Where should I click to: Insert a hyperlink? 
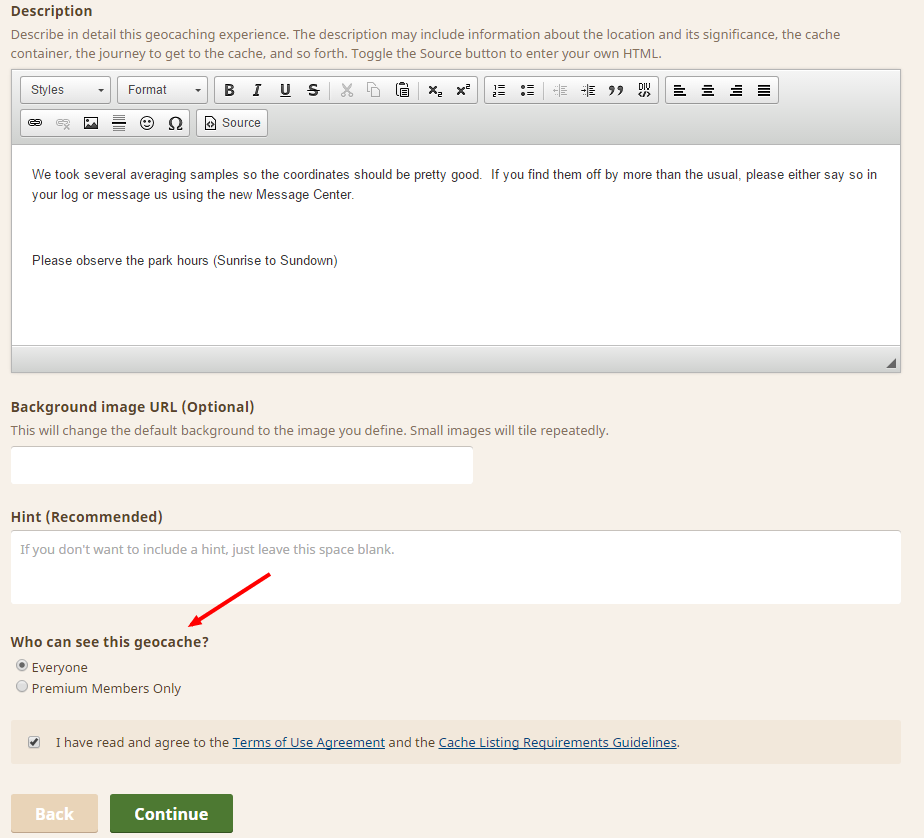(35, 123)
